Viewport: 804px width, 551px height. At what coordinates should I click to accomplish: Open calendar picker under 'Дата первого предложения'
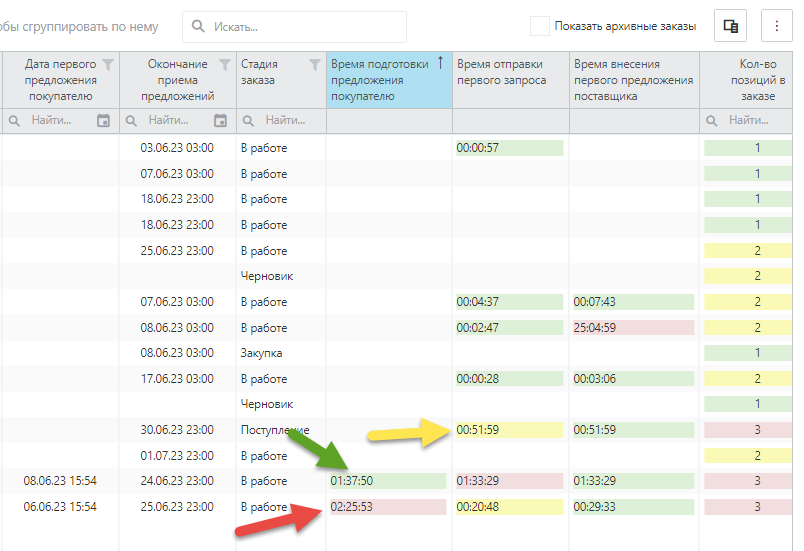[103, 121]
